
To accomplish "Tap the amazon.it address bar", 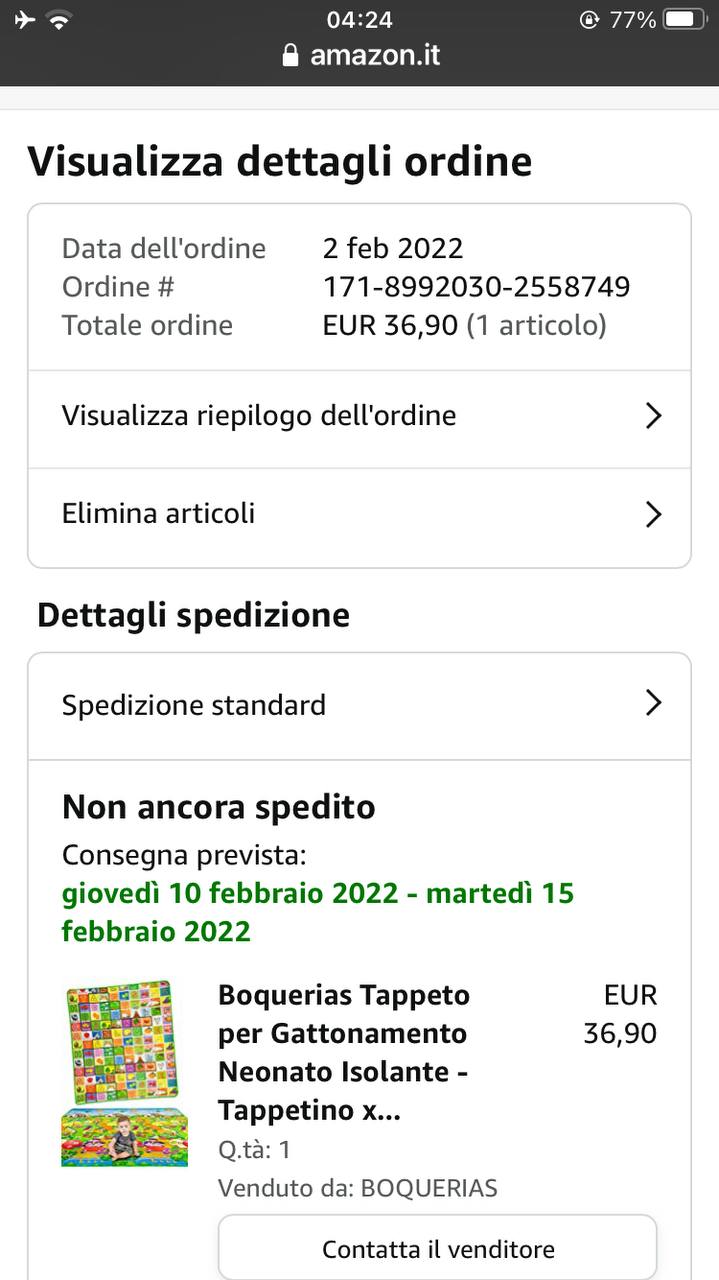I will (x=374, y=55).
